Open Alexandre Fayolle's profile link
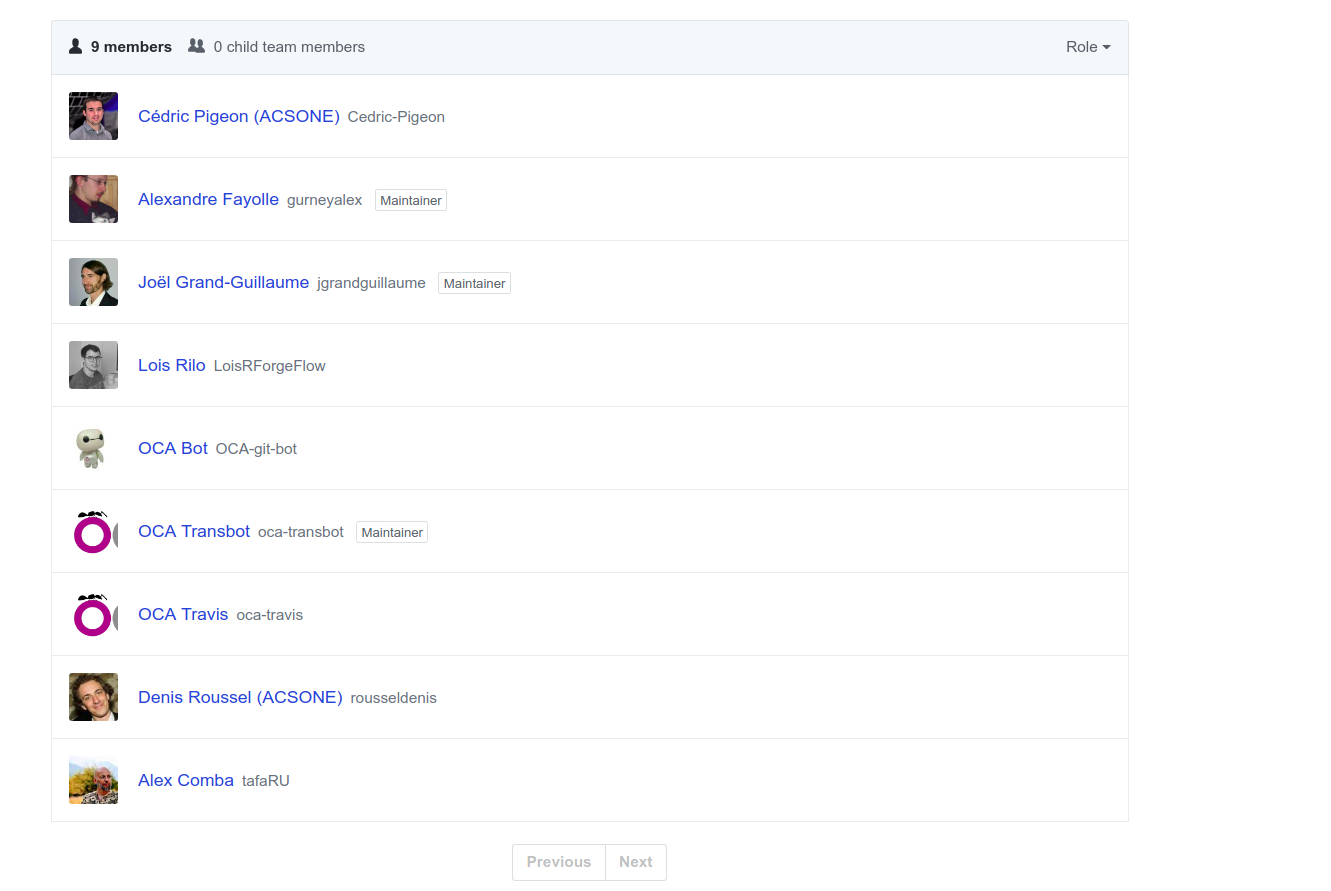 [208, 199]
